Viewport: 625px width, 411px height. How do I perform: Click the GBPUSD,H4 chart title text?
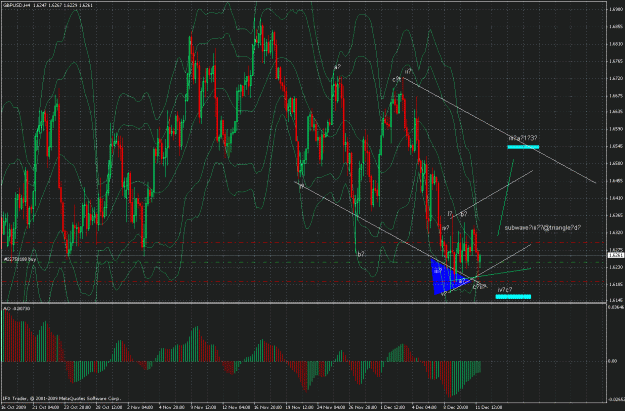click(x=47, y=5)
